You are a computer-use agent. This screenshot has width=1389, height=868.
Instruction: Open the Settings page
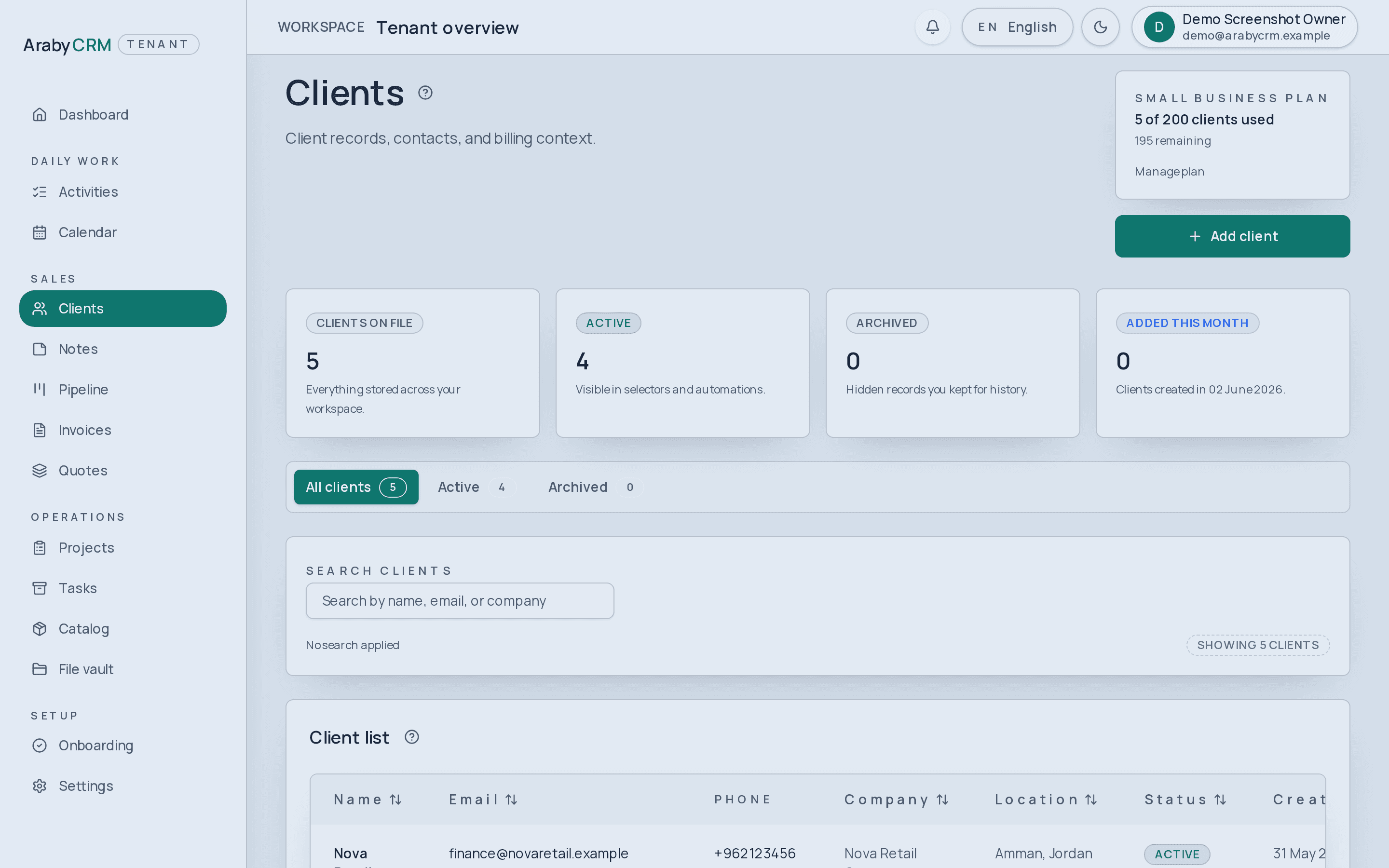click(x=123, y=786)
